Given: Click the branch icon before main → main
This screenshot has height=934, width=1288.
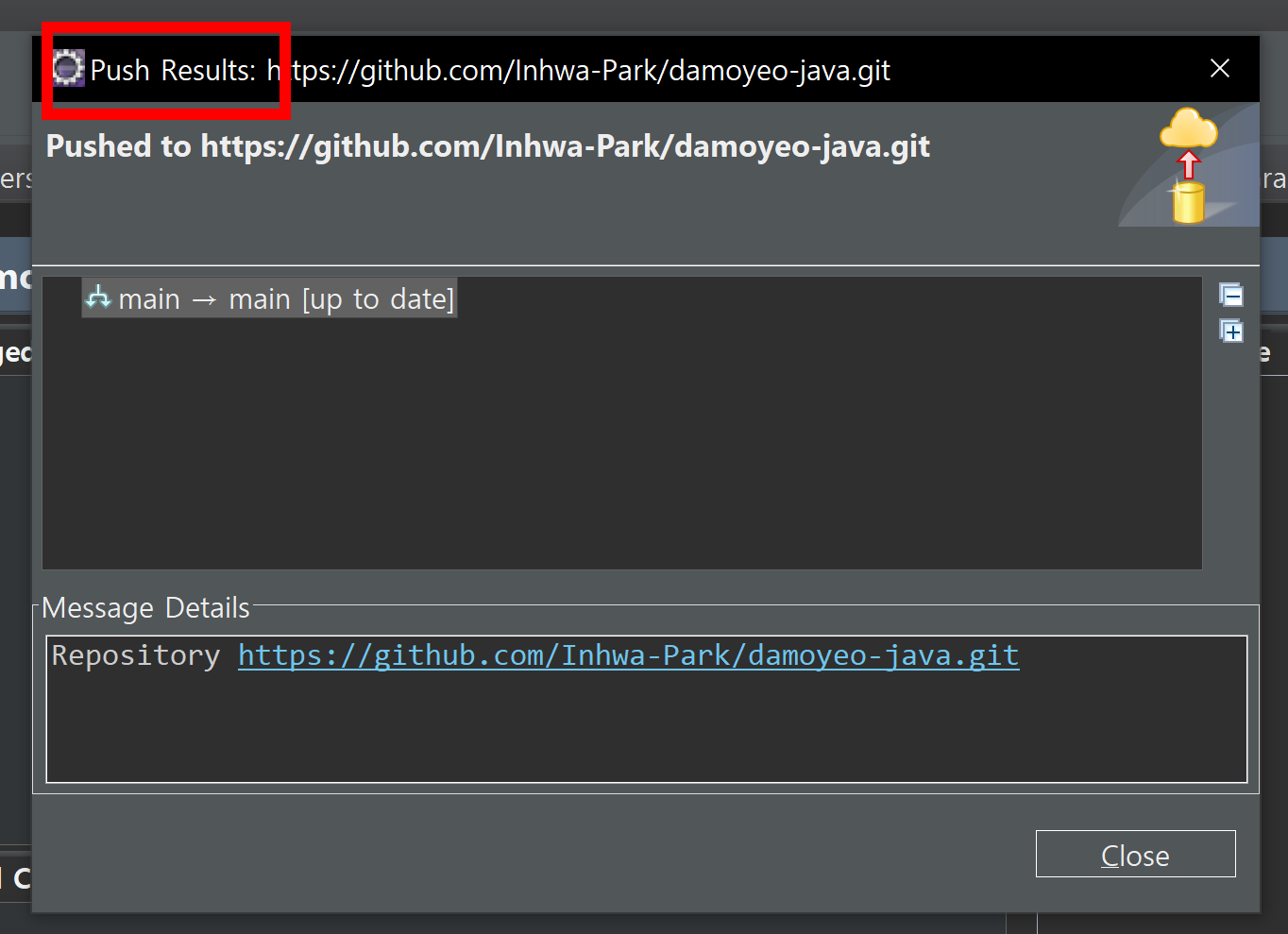Looking at the screenshot, I should [x=97, y=298].
